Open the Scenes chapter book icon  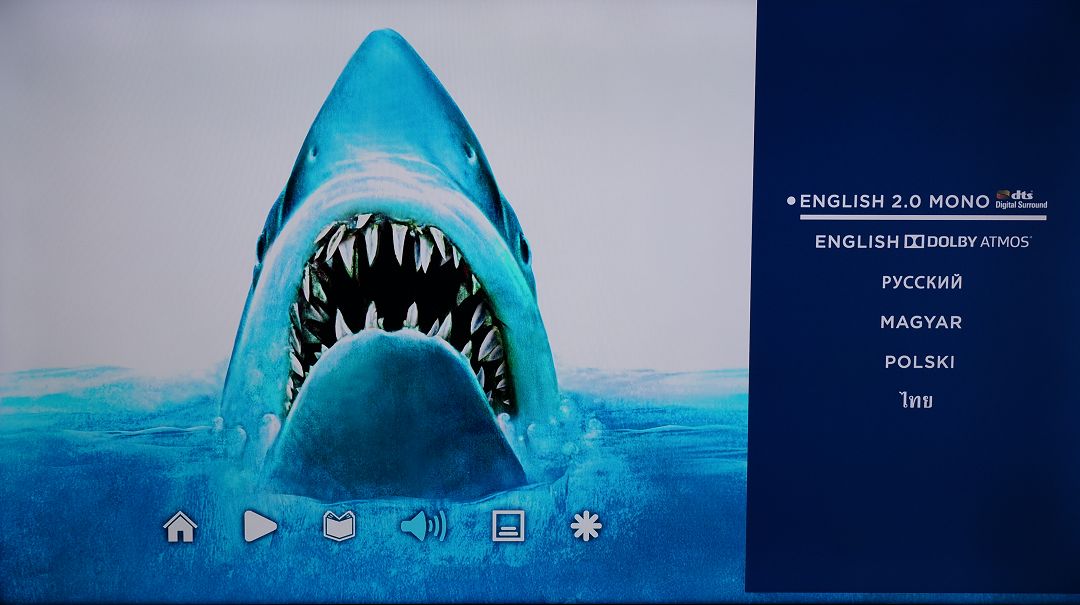(340, 526)
